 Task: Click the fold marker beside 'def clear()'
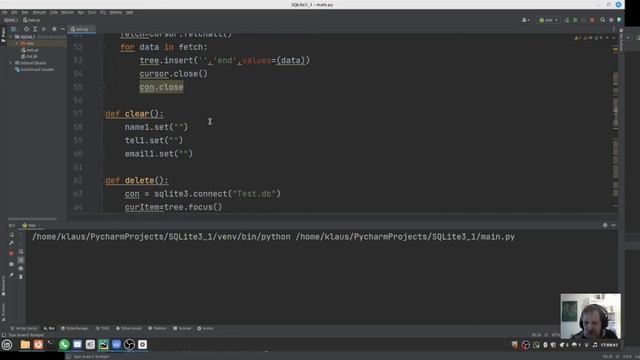pyautogui.click(x=103, y=114)
